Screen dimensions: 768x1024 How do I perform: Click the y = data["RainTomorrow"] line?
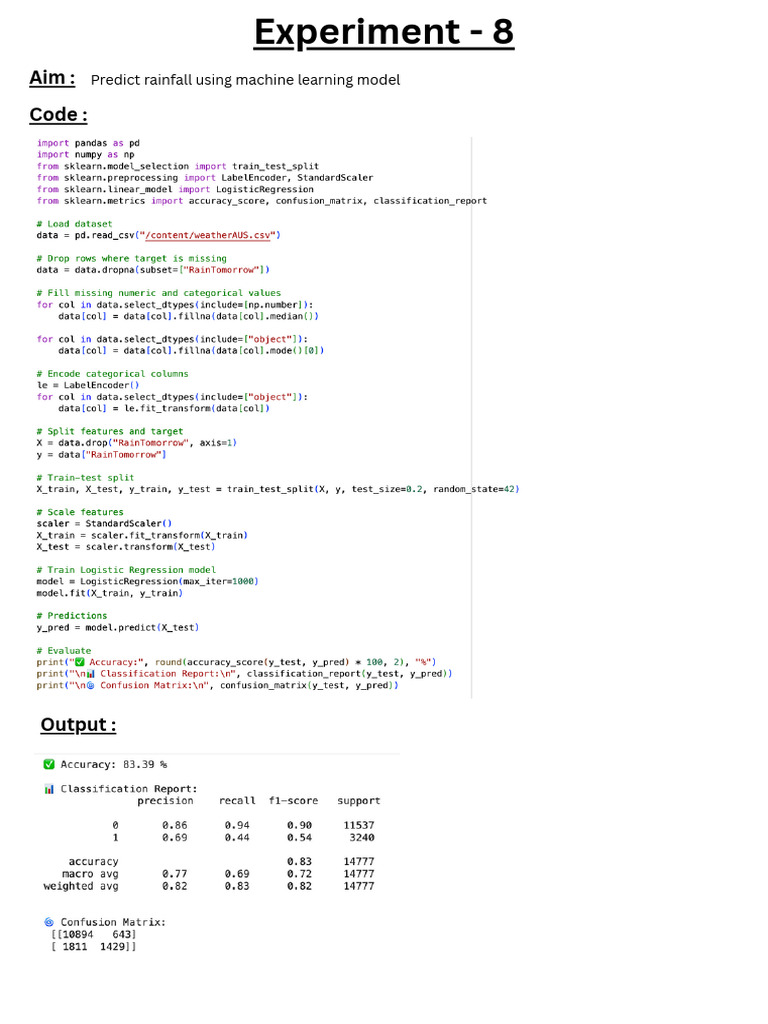pos(101,455)
